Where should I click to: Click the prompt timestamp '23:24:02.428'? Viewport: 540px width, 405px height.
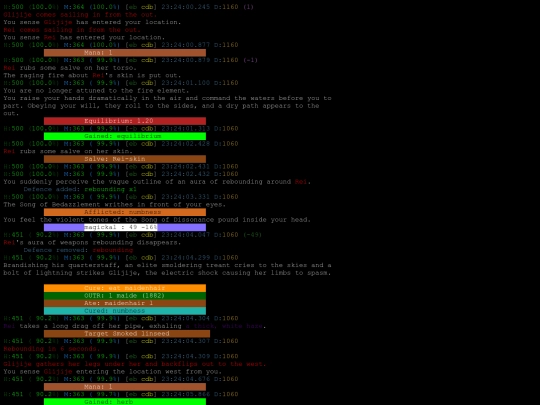click(186, 144)
